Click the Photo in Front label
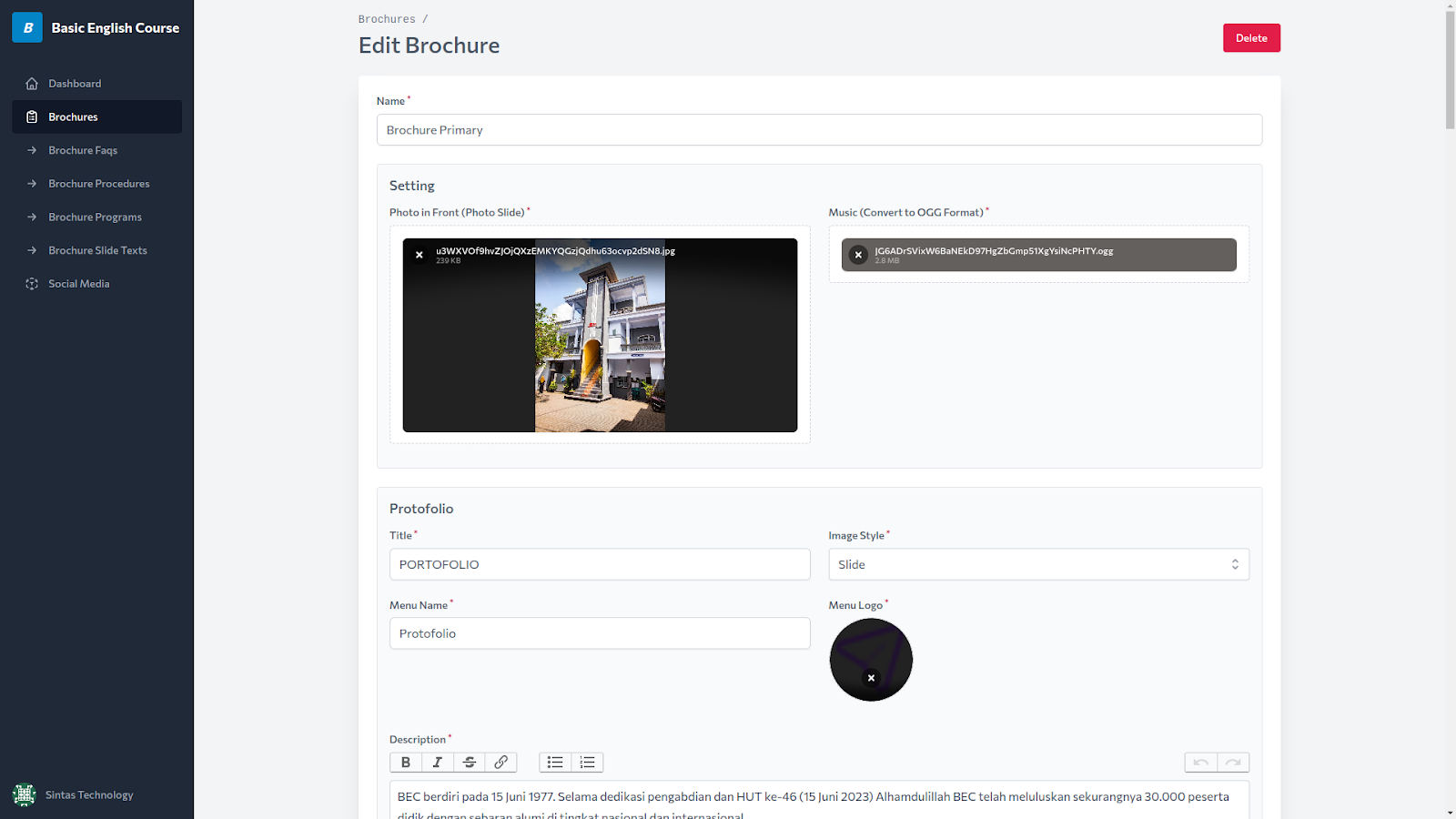1456x819 pixels. tap(457, 212)
